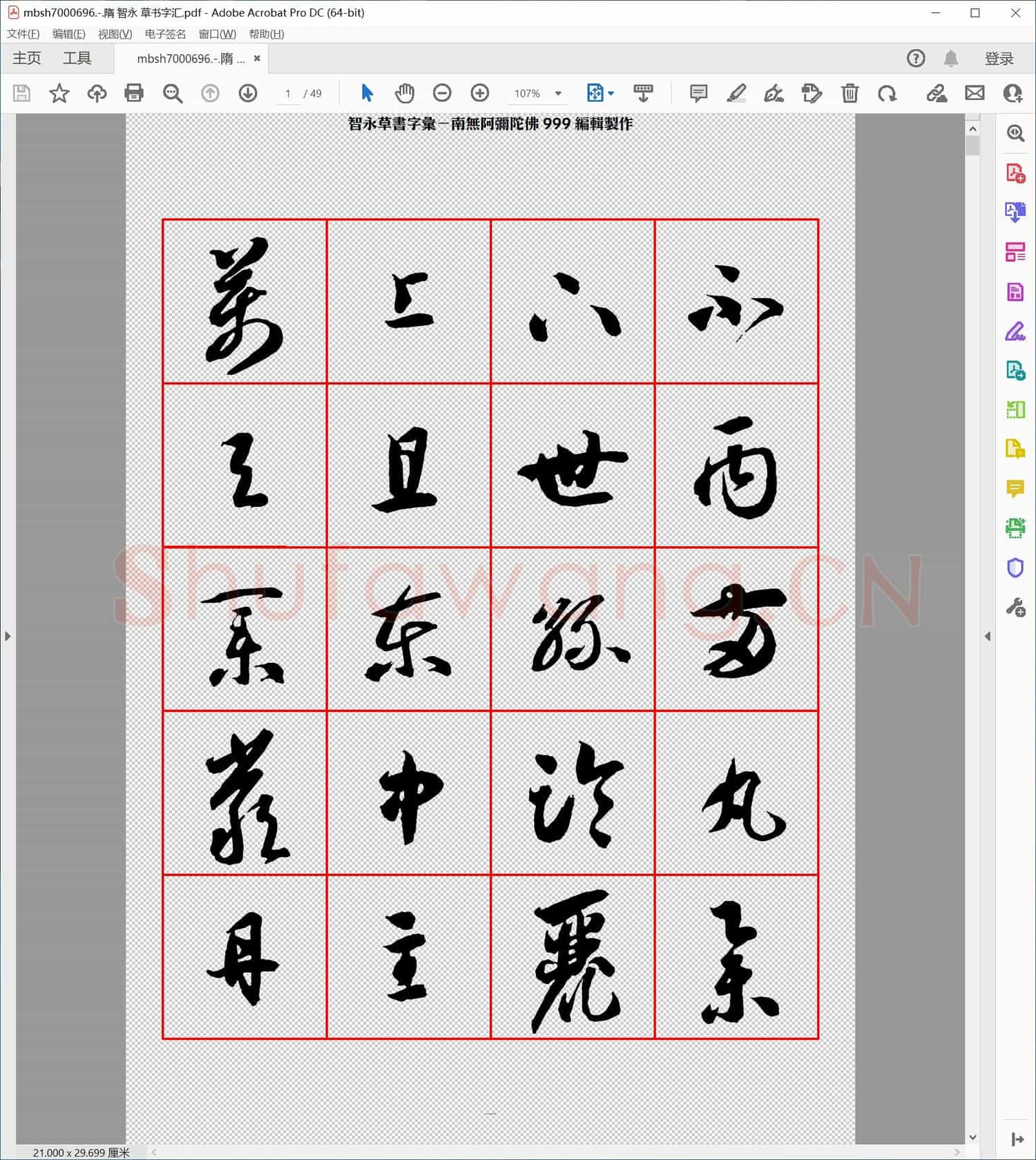Screen dimensions: 1036x1160
Task: Open purple Edit PDF page tool
Action: (x=1015, y=291)
